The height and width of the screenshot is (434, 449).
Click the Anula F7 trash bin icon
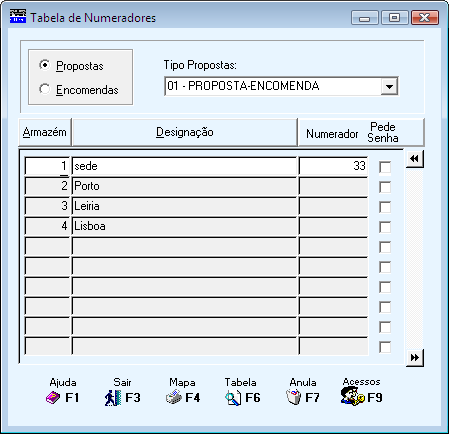point(293,397)
